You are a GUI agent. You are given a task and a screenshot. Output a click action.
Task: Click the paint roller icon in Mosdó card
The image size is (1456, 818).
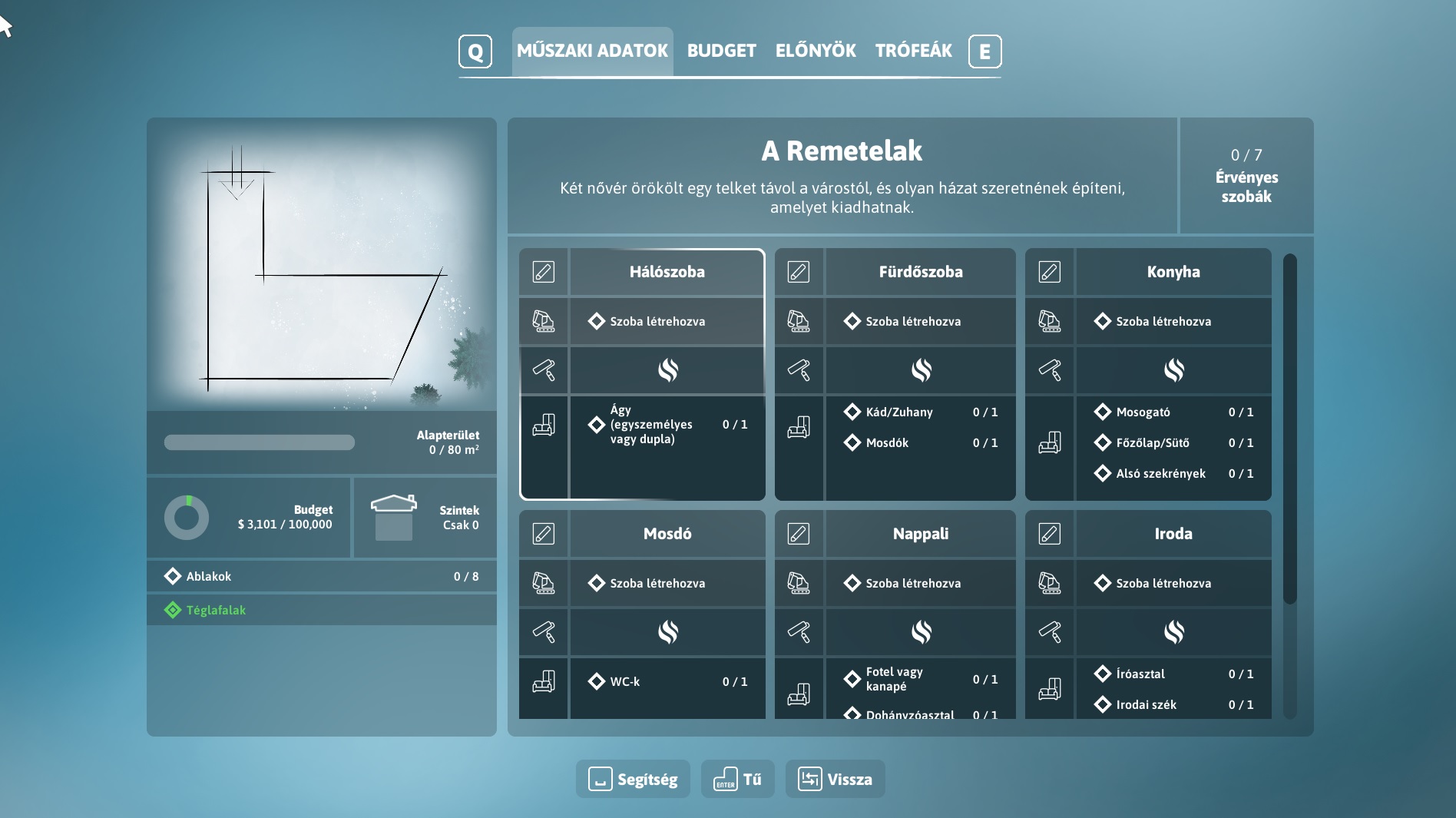(x=544, y=632)
